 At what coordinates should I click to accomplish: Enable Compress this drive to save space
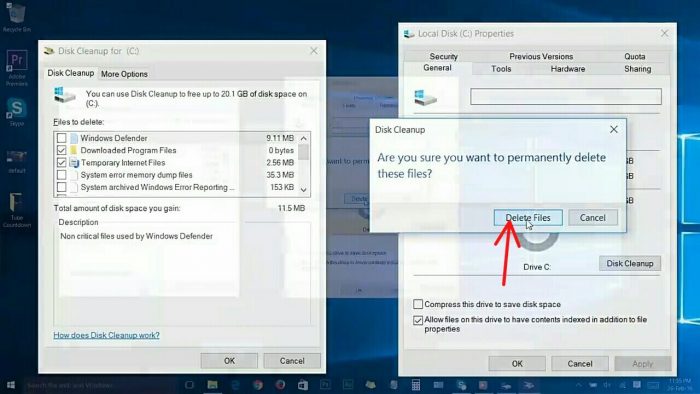point(418,304)
